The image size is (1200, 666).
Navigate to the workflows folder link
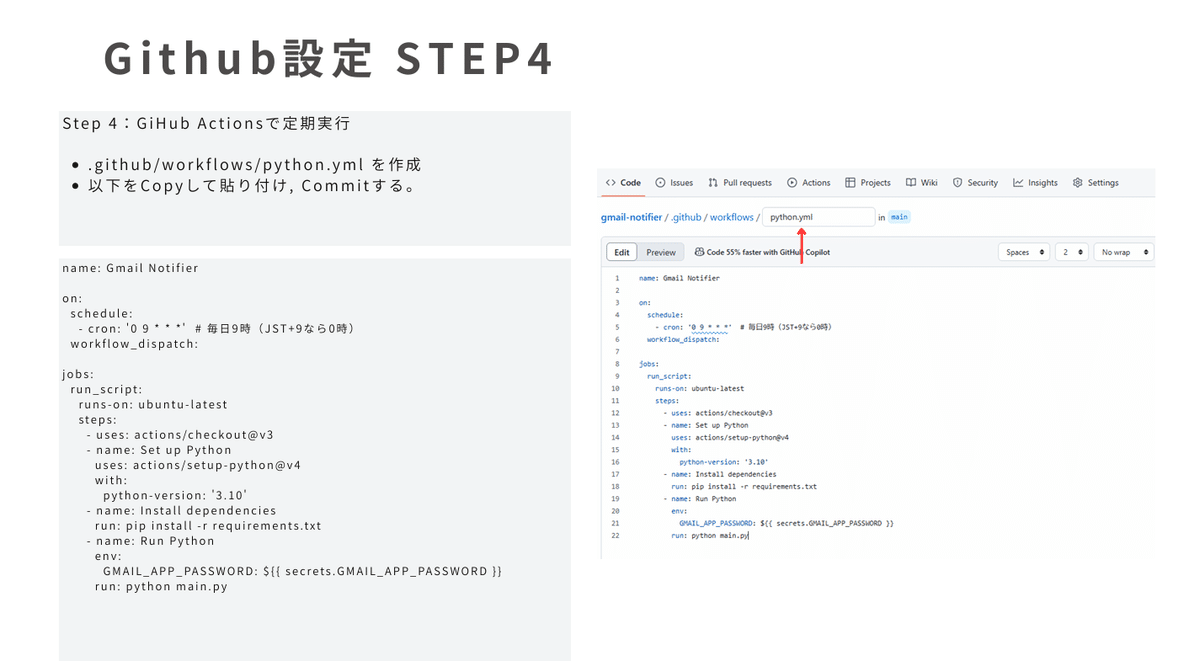[732, 217]
